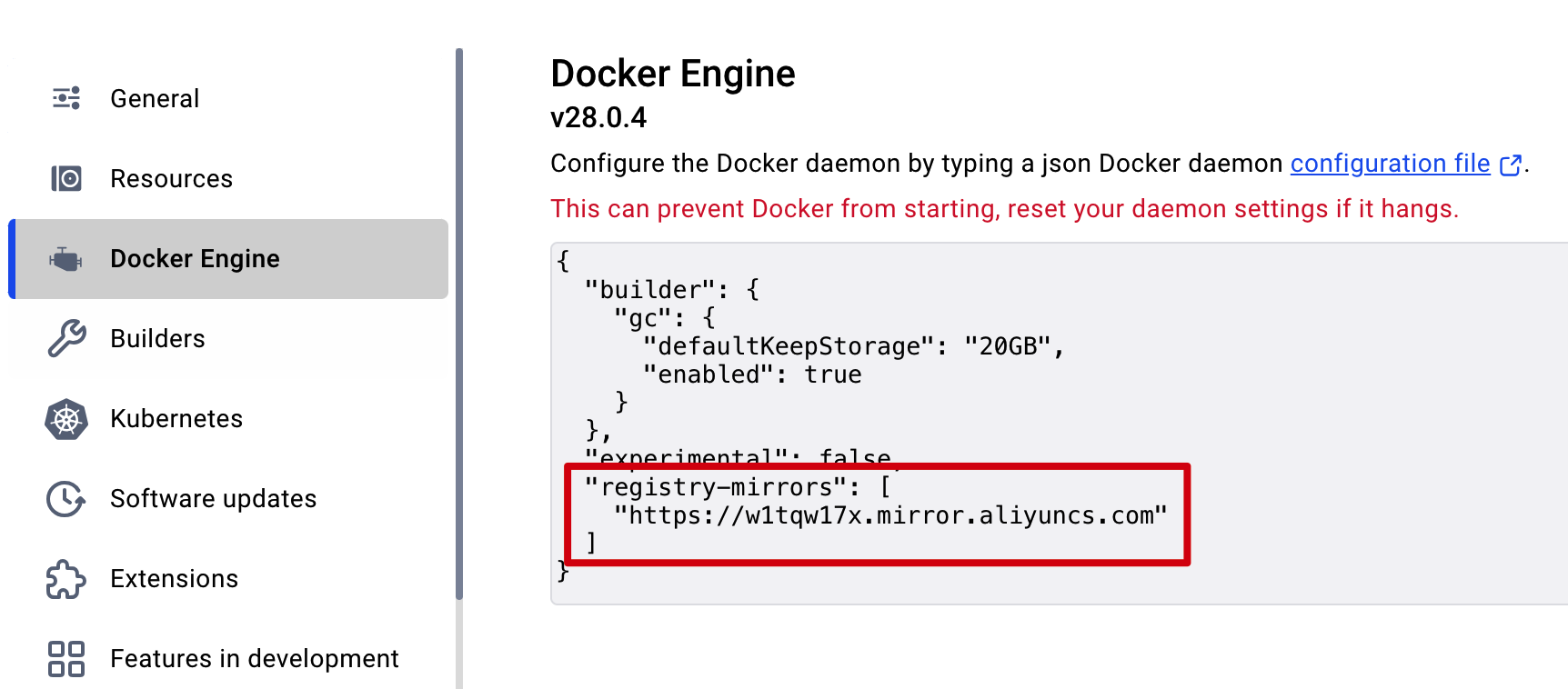Click the General sliders icon
Image resolution: width=1568 pixels, height=689 pixels.
click(66, 98)
